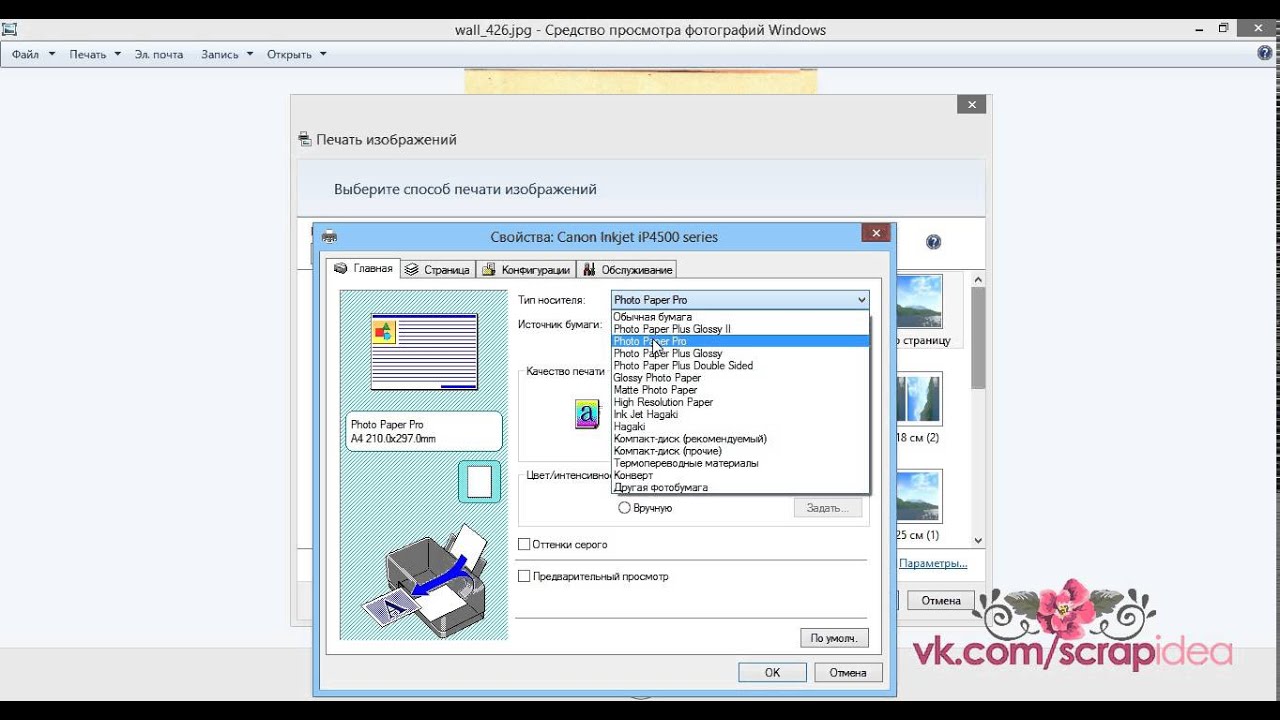Select the full page layout thumbnail

click(x=919, y=301)
